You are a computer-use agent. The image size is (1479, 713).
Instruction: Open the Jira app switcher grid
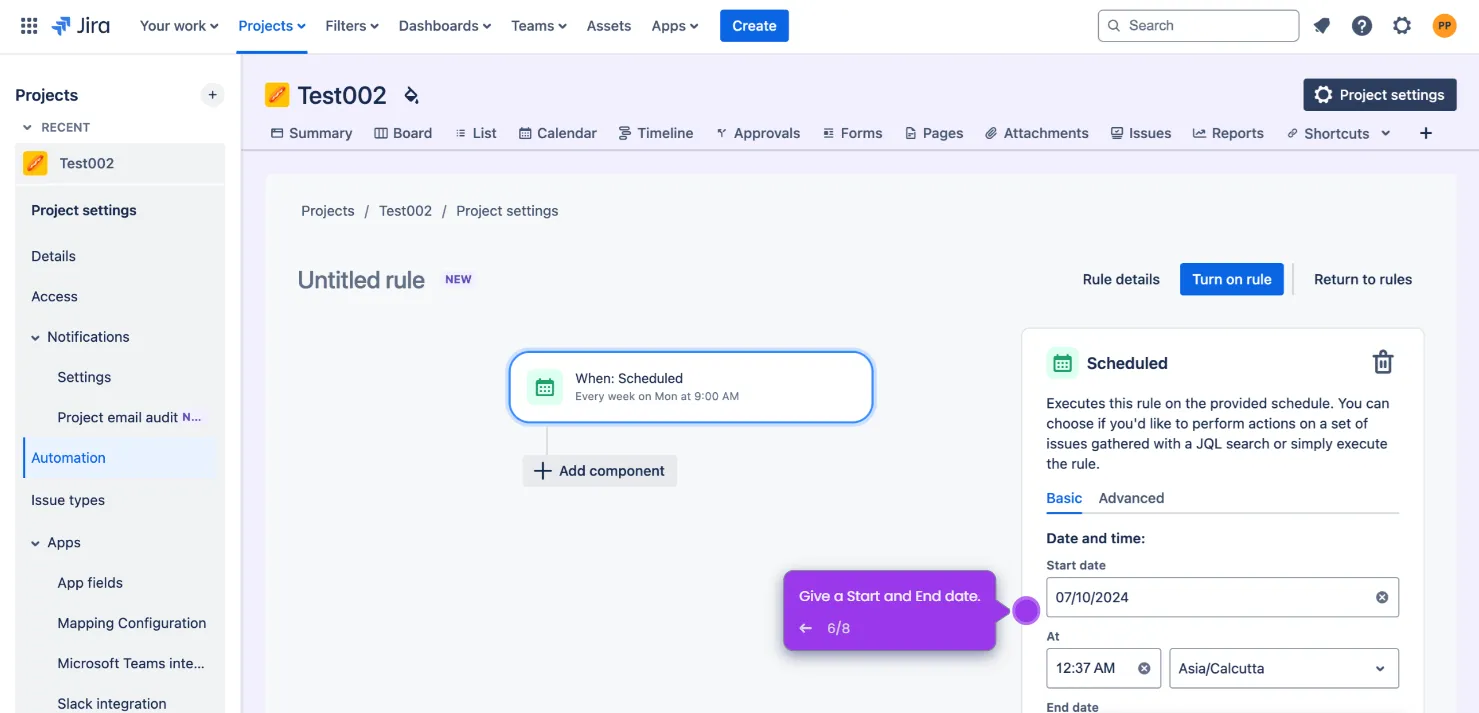[x=27, y=25]
